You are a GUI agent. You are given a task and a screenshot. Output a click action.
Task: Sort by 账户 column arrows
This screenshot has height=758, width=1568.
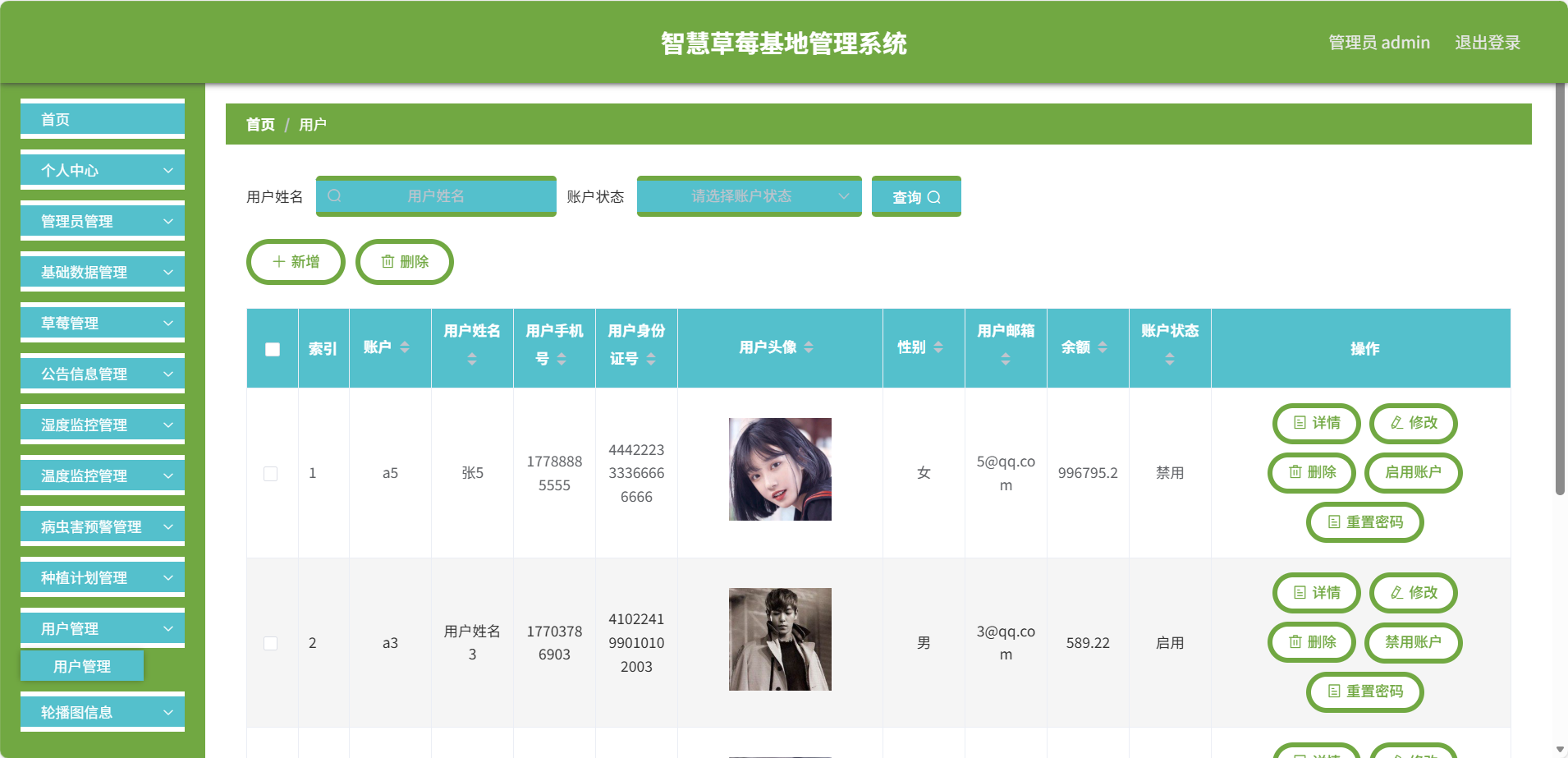pos(405,347)
